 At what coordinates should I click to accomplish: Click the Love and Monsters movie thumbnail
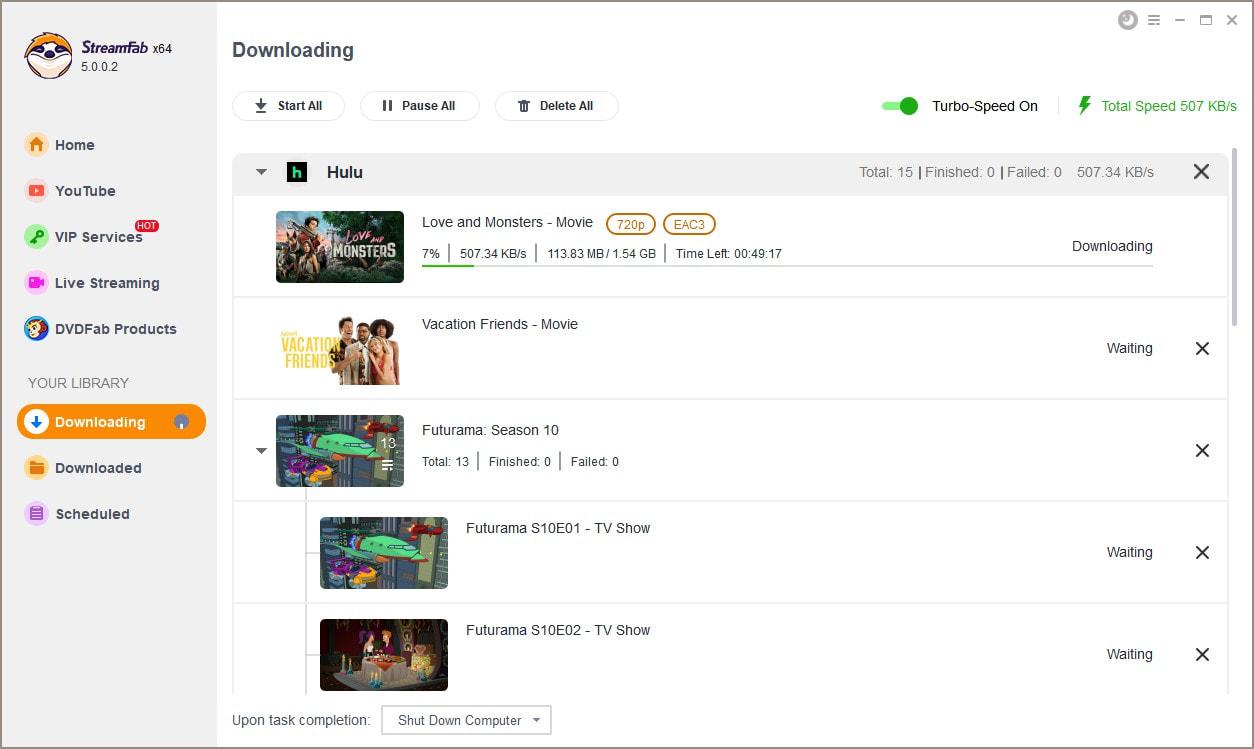340,247
